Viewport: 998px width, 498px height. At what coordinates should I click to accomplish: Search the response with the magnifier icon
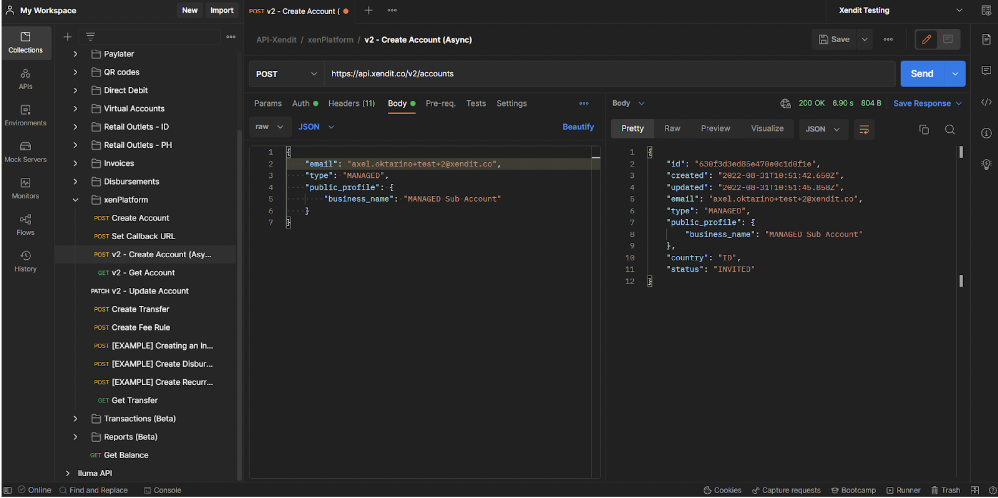coord(950,129)
